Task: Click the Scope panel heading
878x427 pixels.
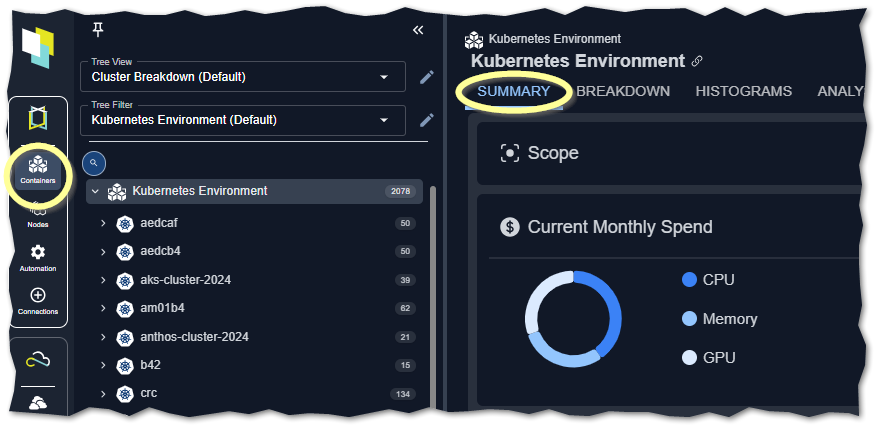Action: [x=553, y=153]
